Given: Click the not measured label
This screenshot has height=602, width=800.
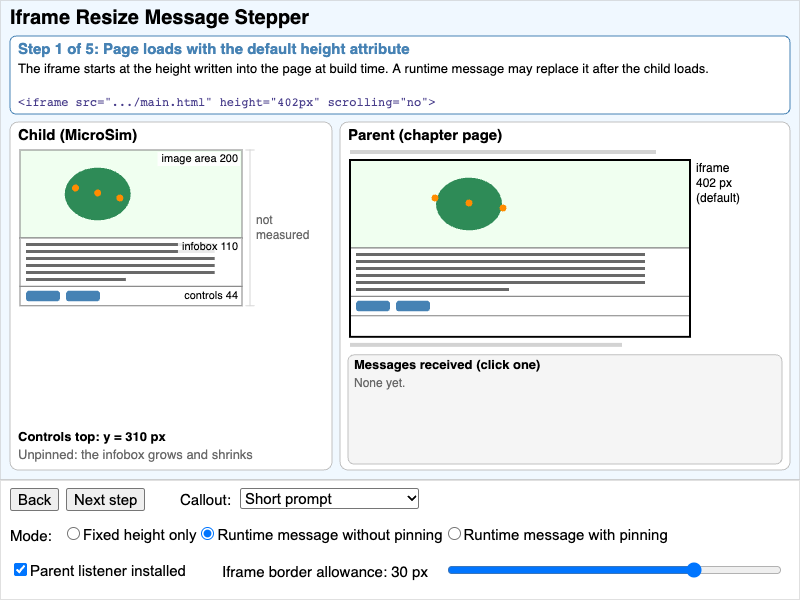Looking at the screenshot, I should 282,227.
